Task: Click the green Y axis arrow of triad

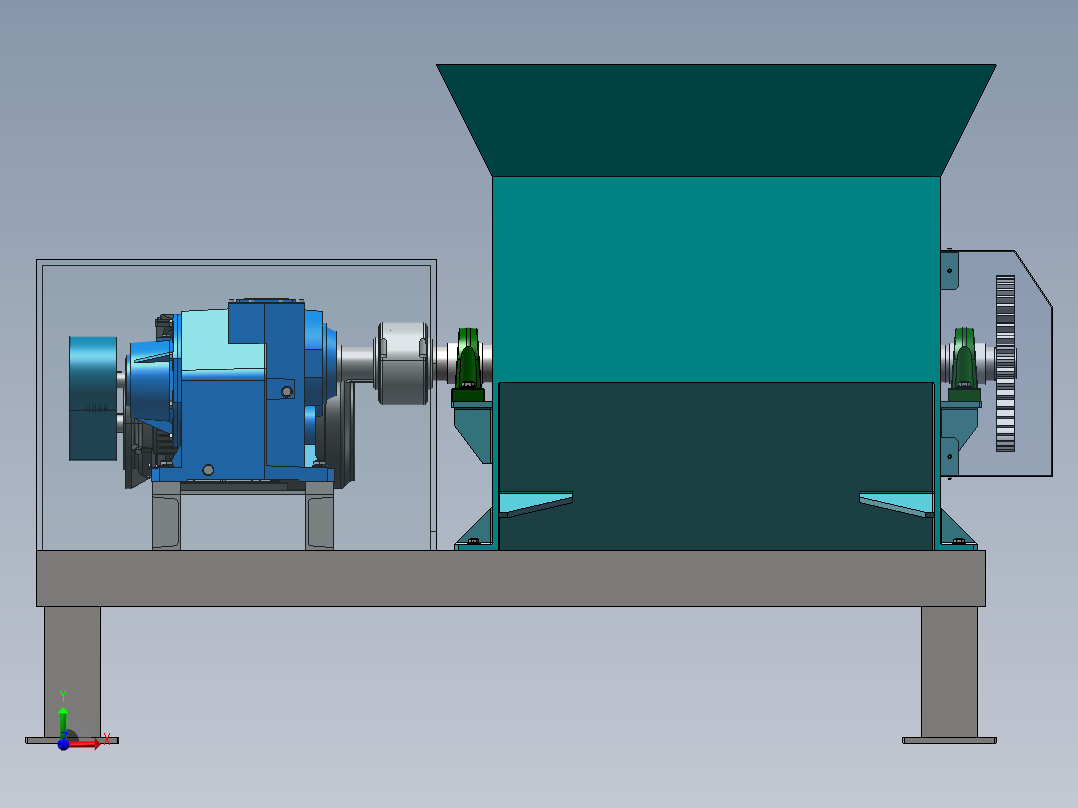Action: [63, 721]
